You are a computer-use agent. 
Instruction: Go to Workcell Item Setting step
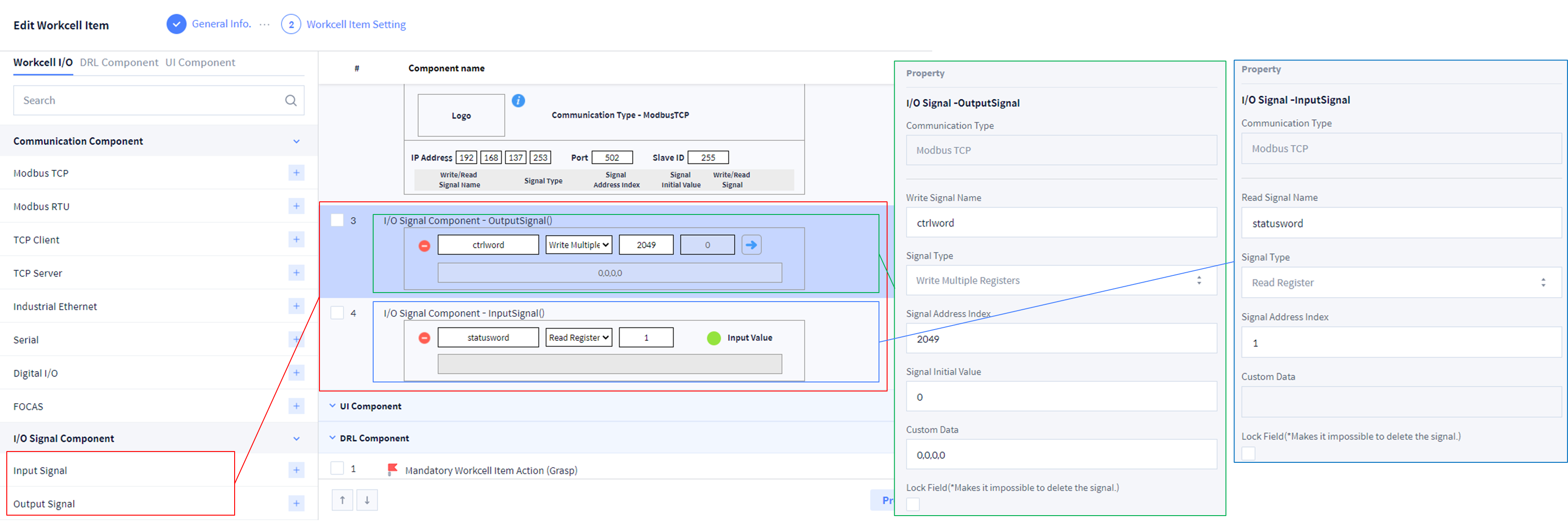[x=356, y=24]
